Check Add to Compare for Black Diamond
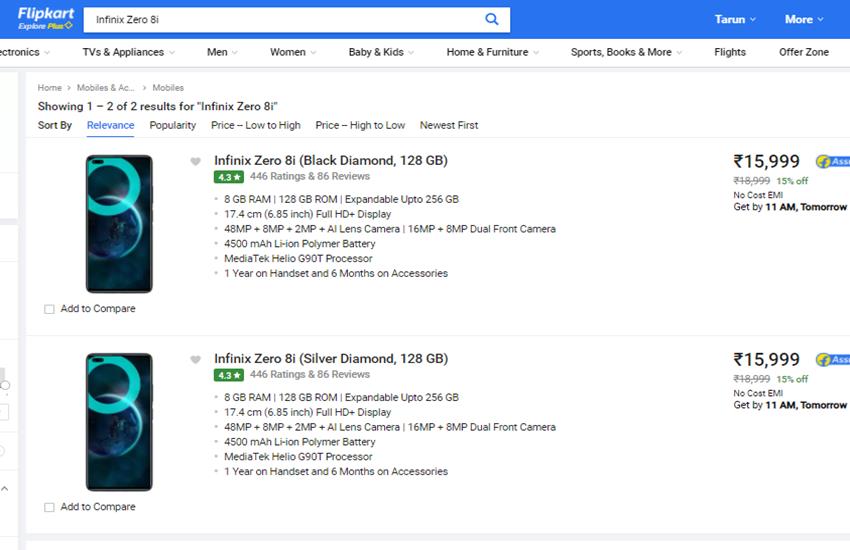This screenshot has height=550, width=850. click(x=50, y=309)
